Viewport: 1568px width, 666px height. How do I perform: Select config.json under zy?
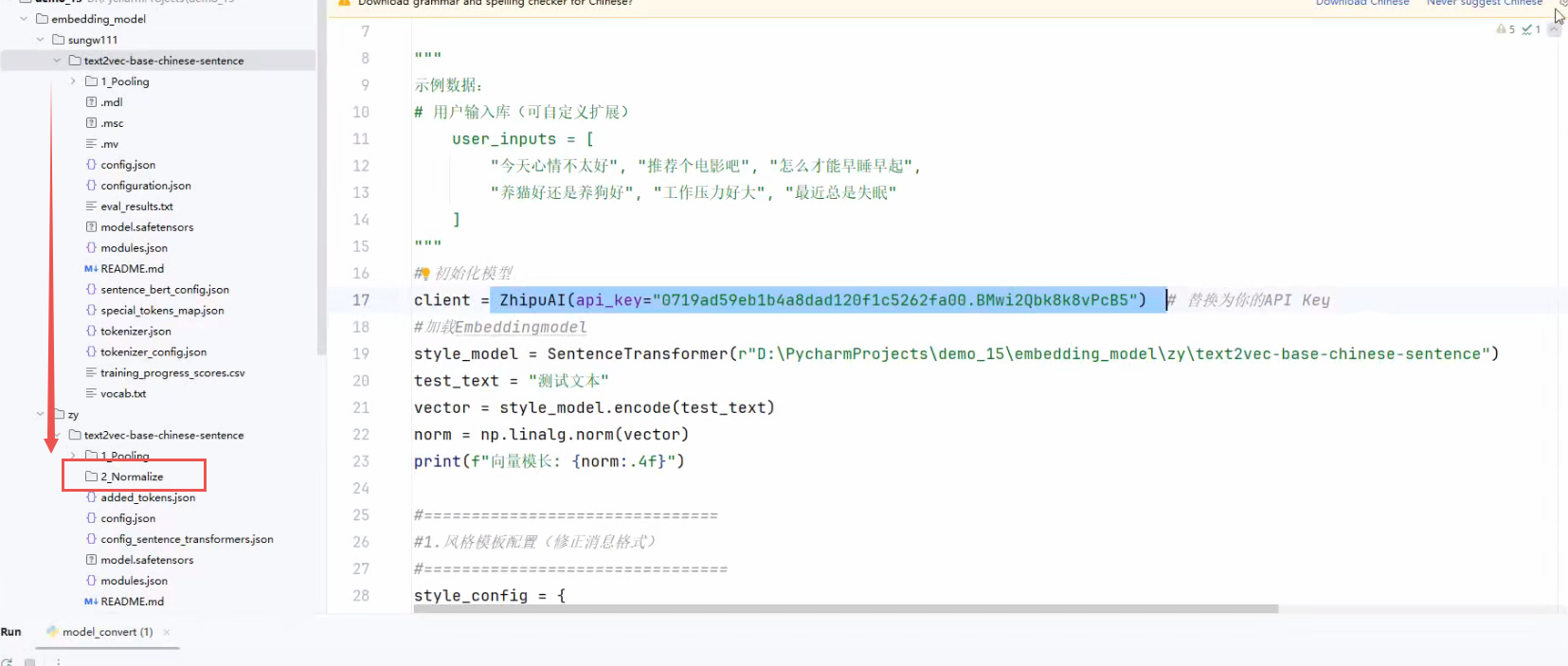pos(128,518)
